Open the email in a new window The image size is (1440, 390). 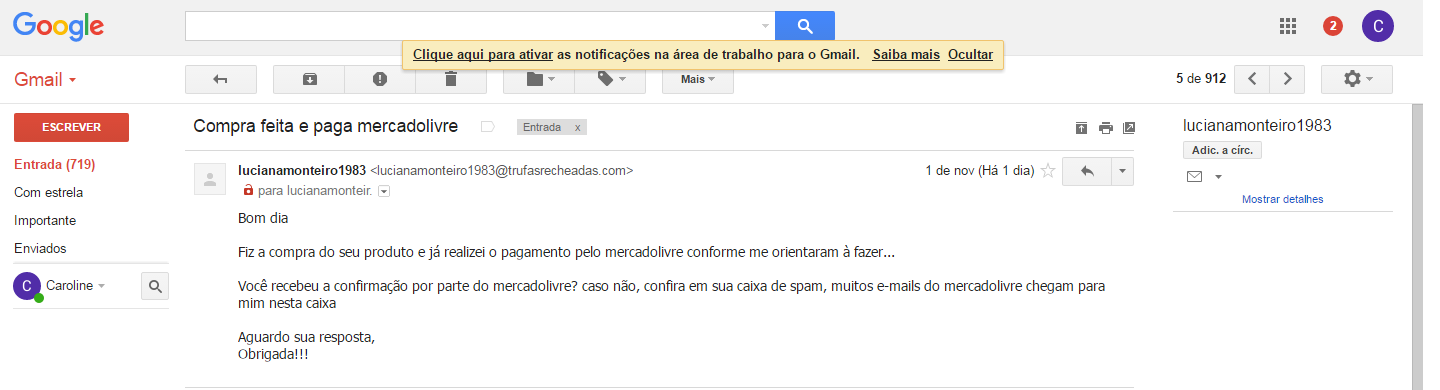1129,127
